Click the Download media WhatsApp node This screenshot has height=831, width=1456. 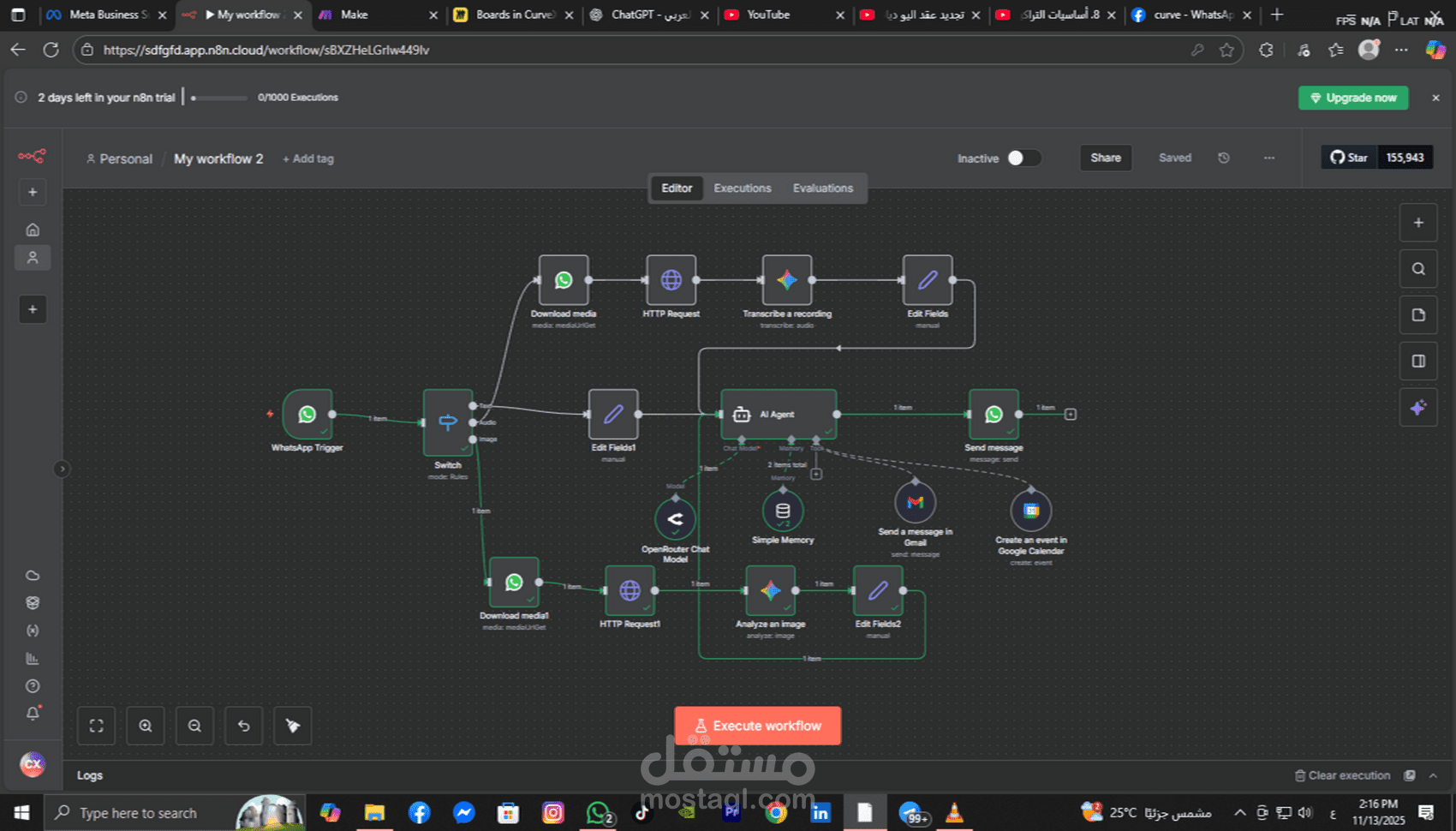(564, 280)
